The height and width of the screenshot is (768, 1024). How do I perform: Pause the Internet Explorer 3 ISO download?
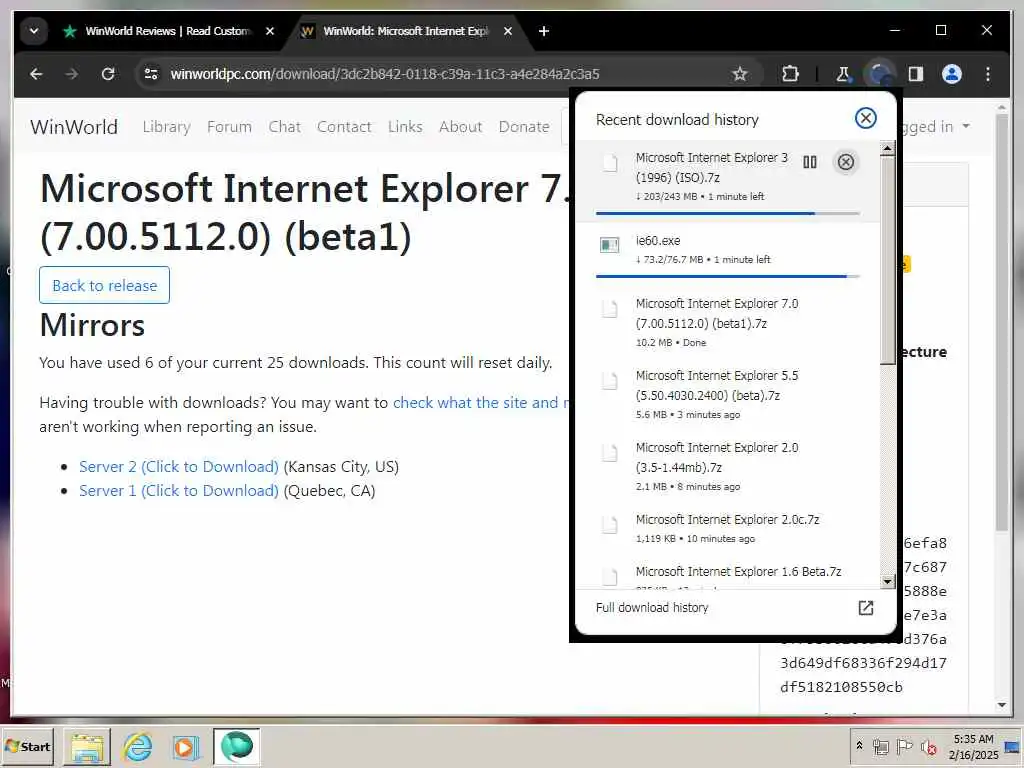point(810,162)
